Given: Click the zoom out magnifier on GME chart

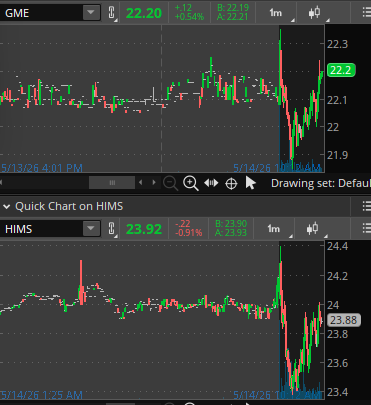Looking at the screenshot, I should tap(170, 183).
